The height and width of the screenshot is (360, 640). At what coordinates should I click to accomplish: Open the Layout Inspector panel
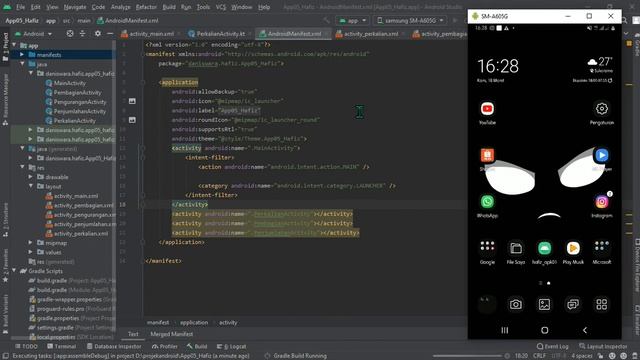[603, 346]
